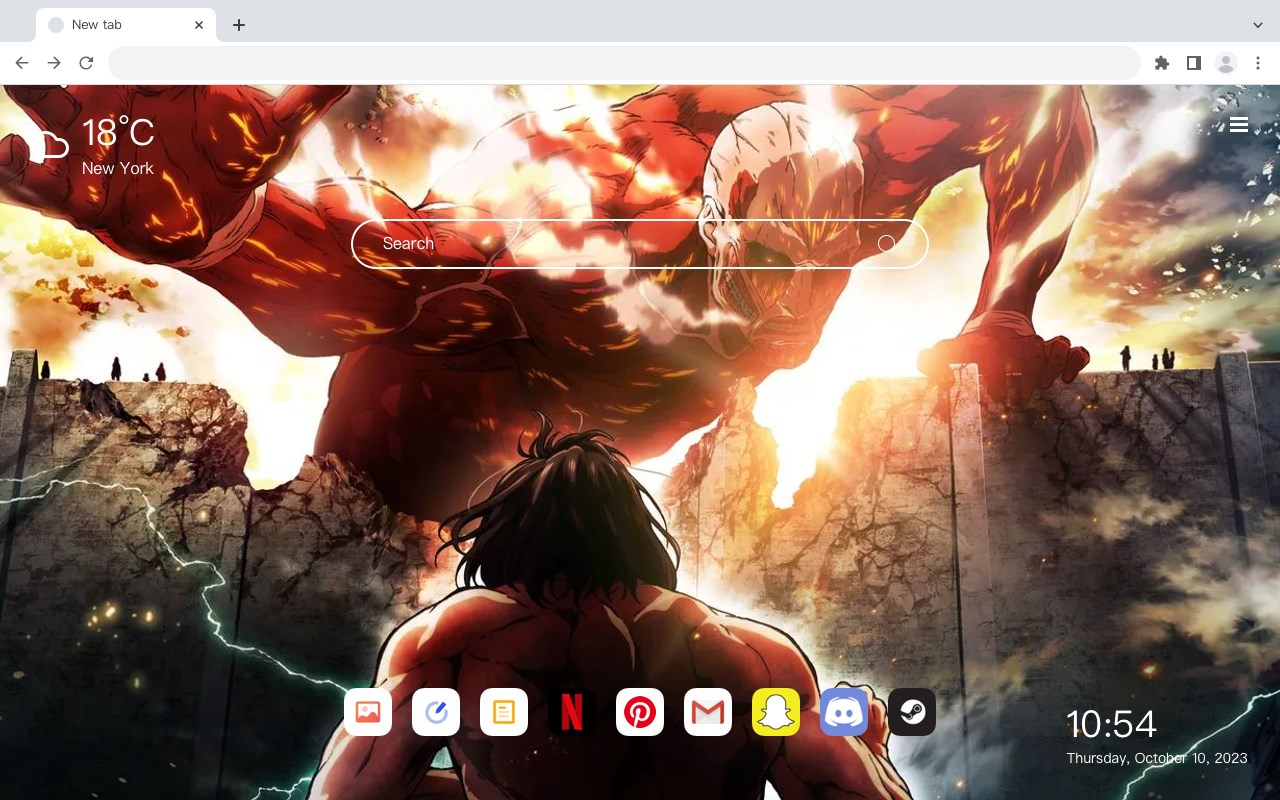Click the Thursday, October 10, 2023 date

(x=1157, y=758)
